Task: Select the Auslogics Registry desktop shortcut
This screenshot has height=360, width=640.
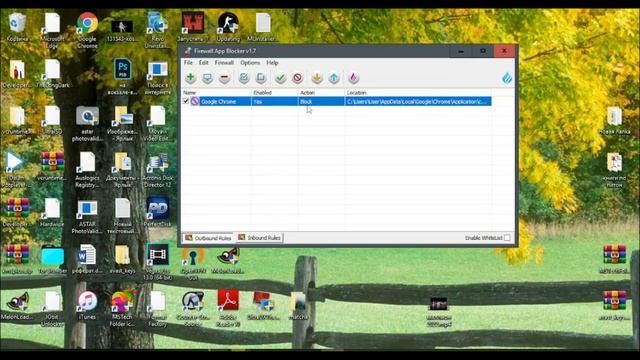Action: pos(87,170)
